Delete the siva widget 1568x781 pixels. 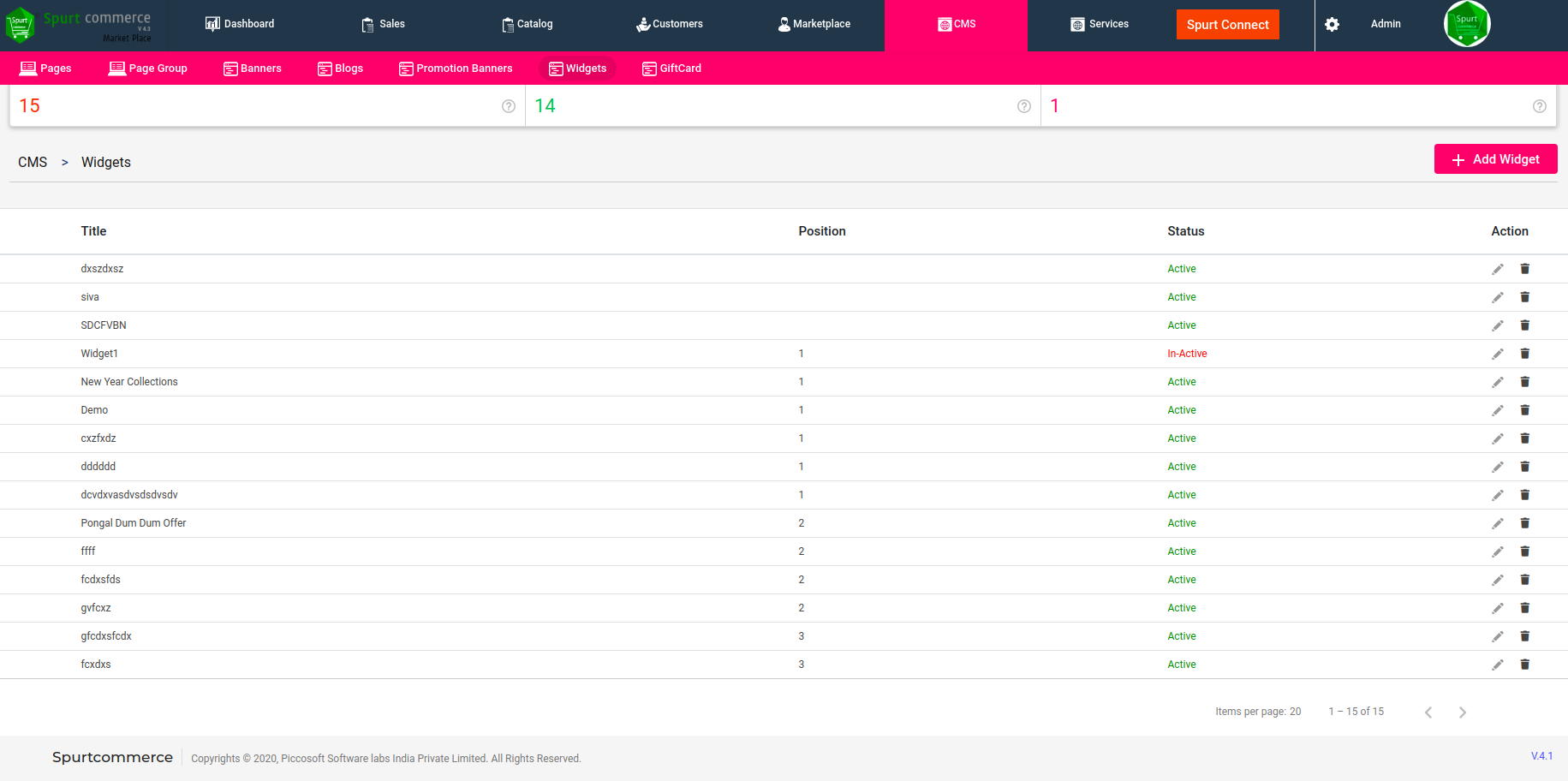coord(1524,297)
